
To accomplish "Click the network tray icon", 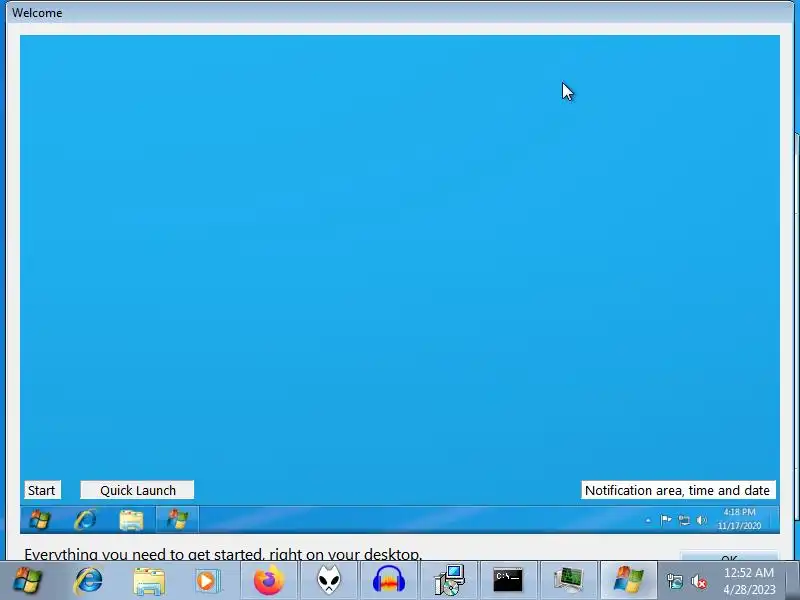I will point(675,581).
